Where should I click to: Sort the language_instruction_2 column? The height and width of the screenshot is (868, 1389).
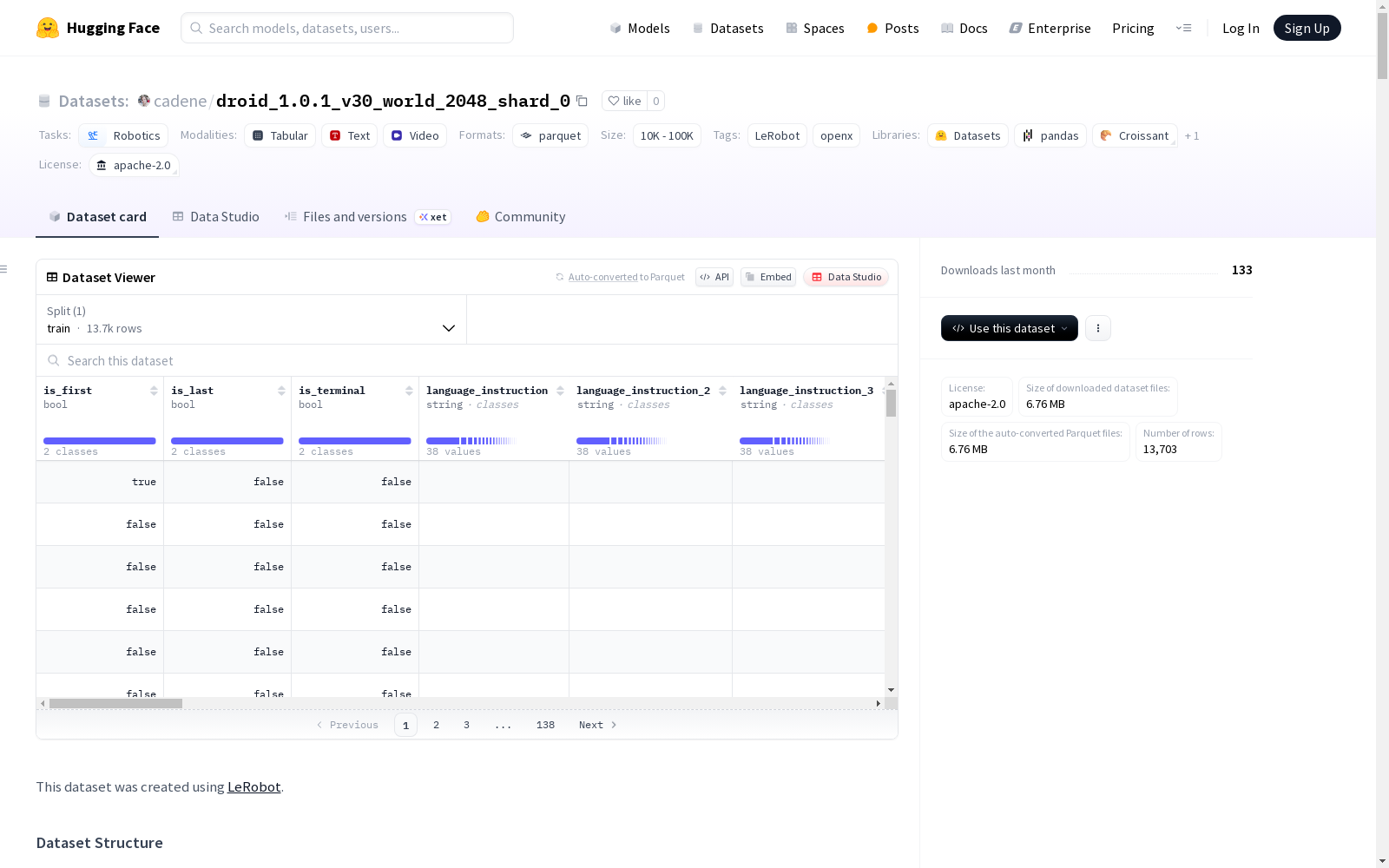pos(722,391)
